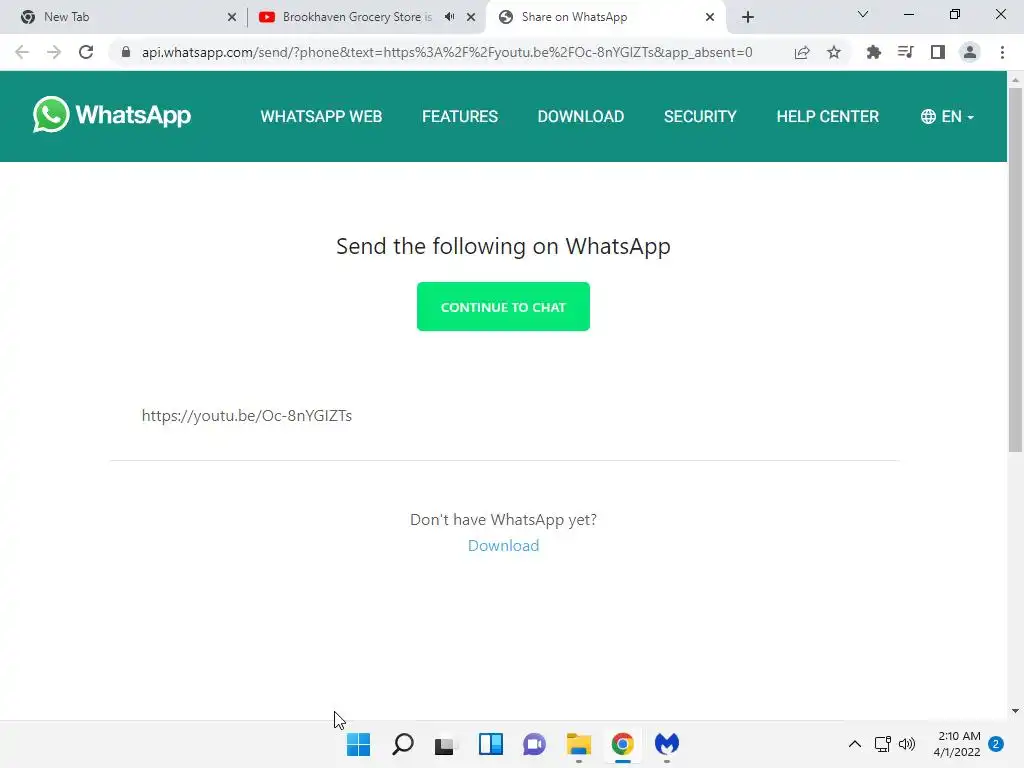Open Chrome three-dot menu
This screenshot has height=768, width=1024.
[1002, 52]
